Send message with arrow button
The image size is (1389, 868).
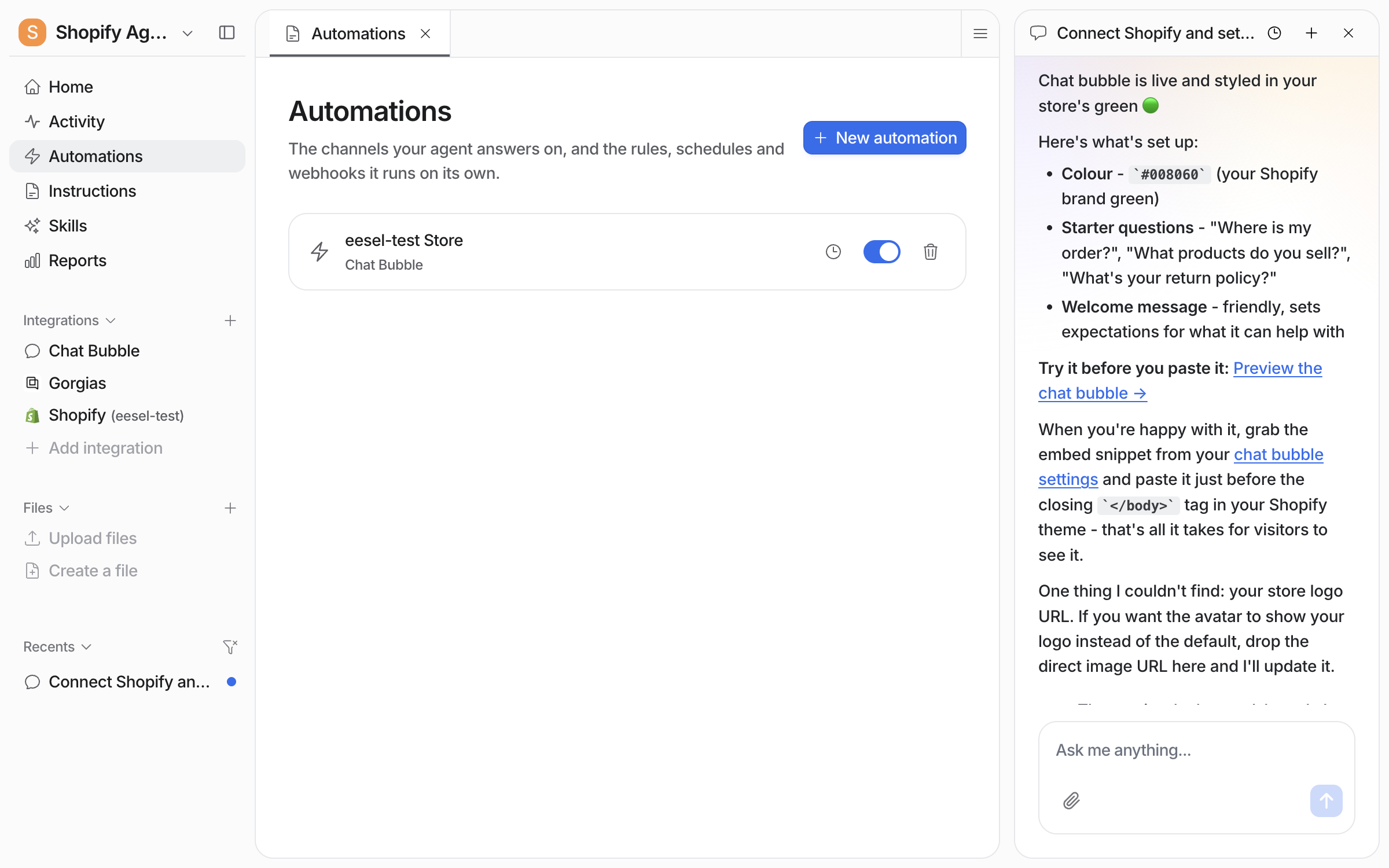click(1326, 801)
